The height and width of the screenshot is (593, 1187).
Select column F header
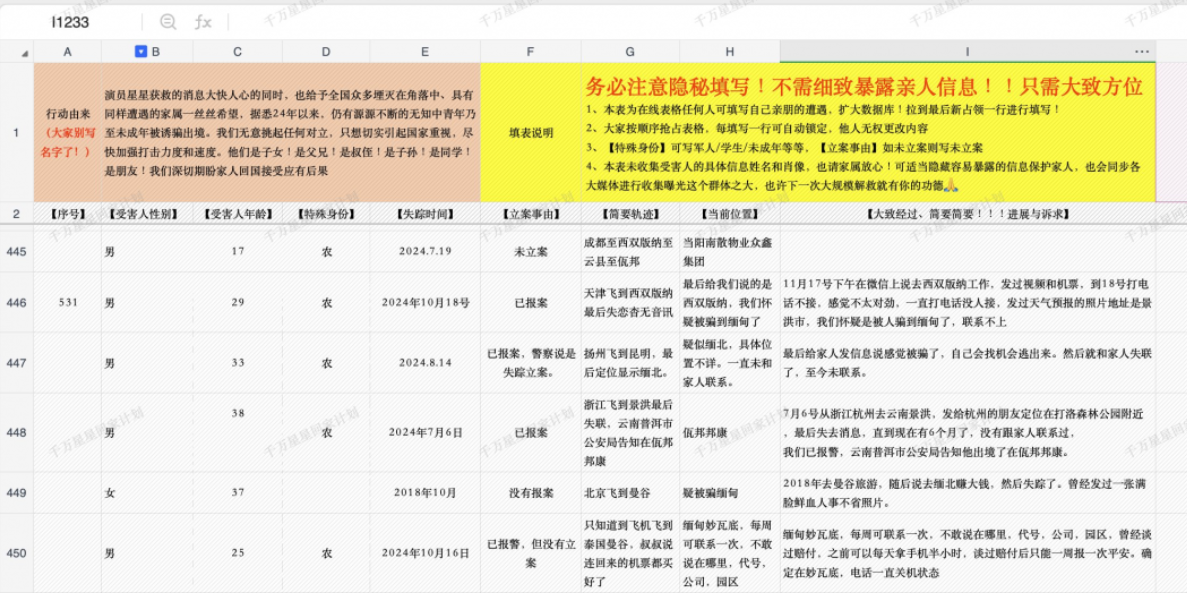(x=531, y=51)
